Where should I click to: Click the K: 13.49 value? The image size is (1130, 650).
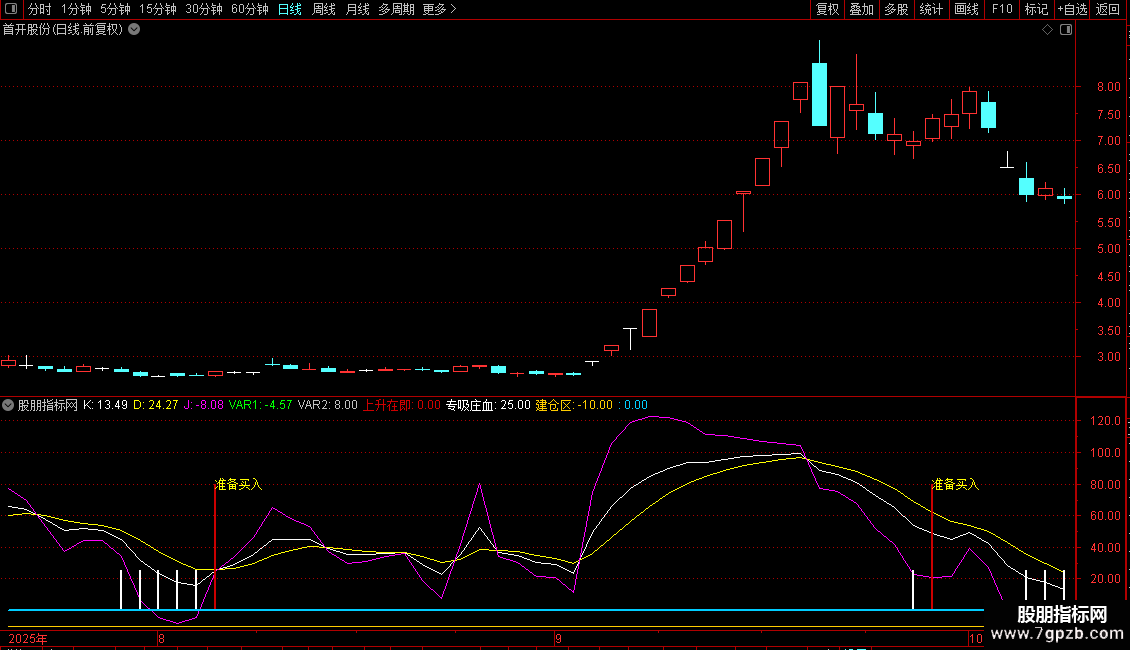(x=105, y=405)
